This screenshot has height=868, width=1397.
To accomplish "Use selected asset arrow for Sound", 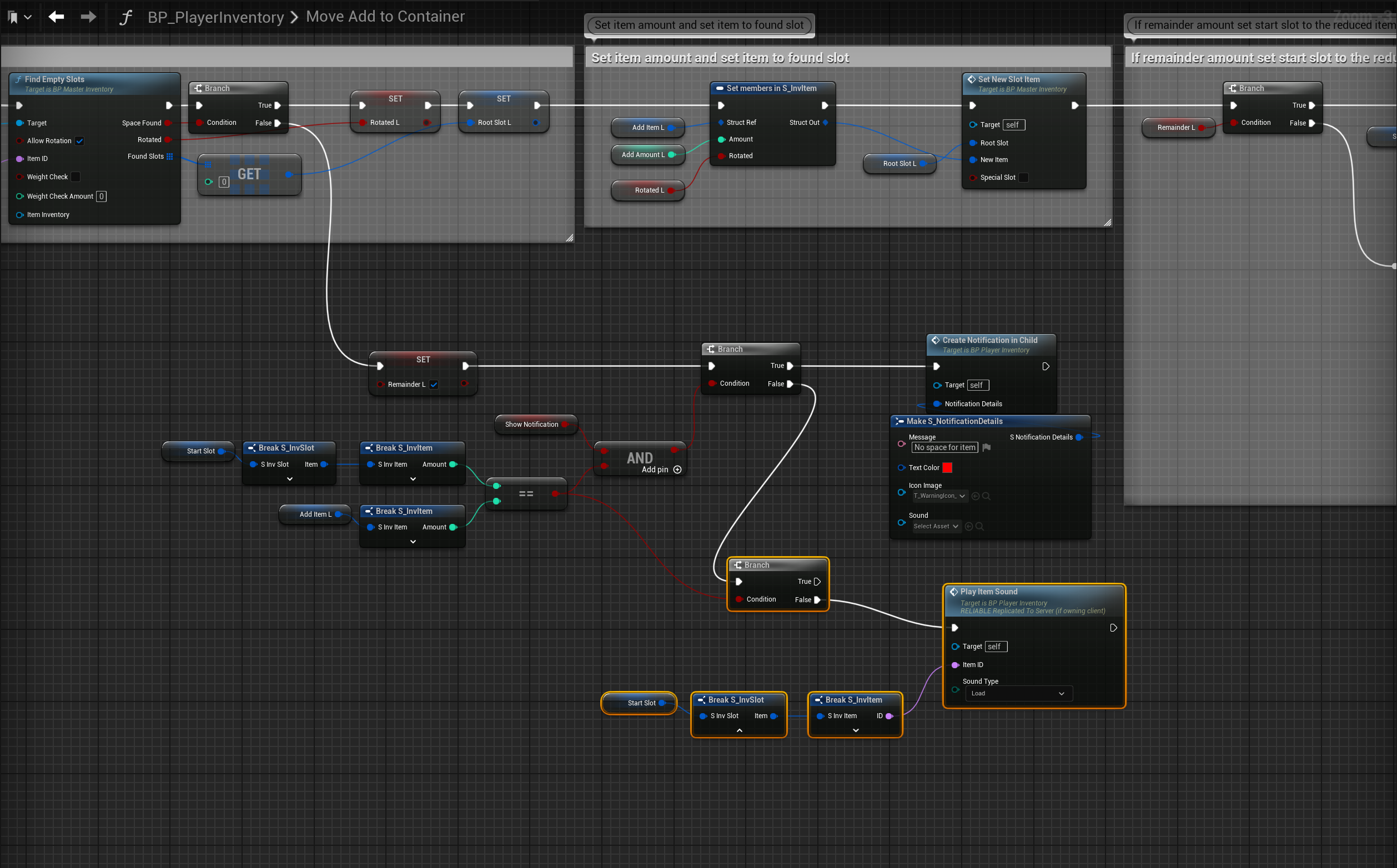I will 969,527.
